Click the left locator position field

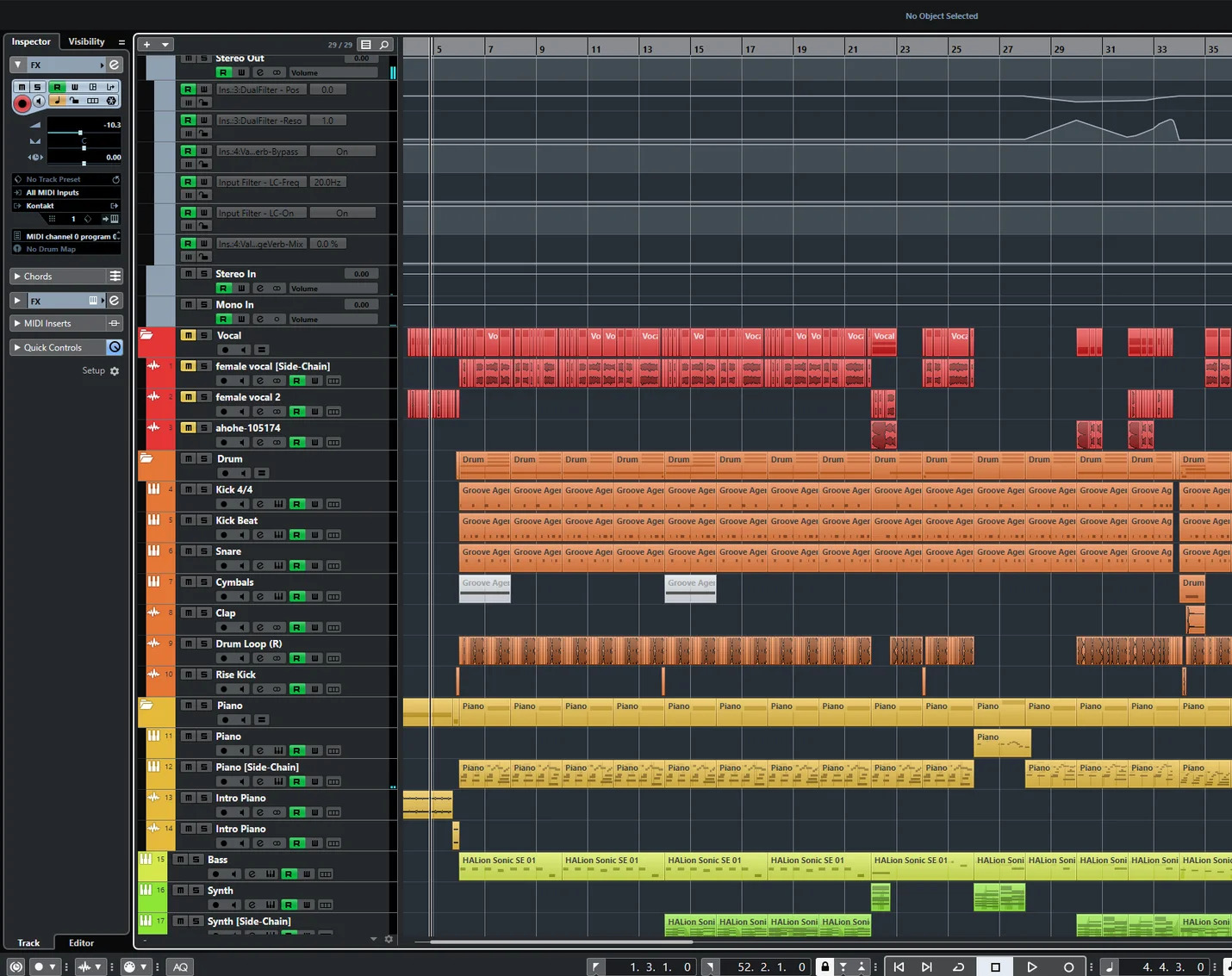click(x=653, y=967)
